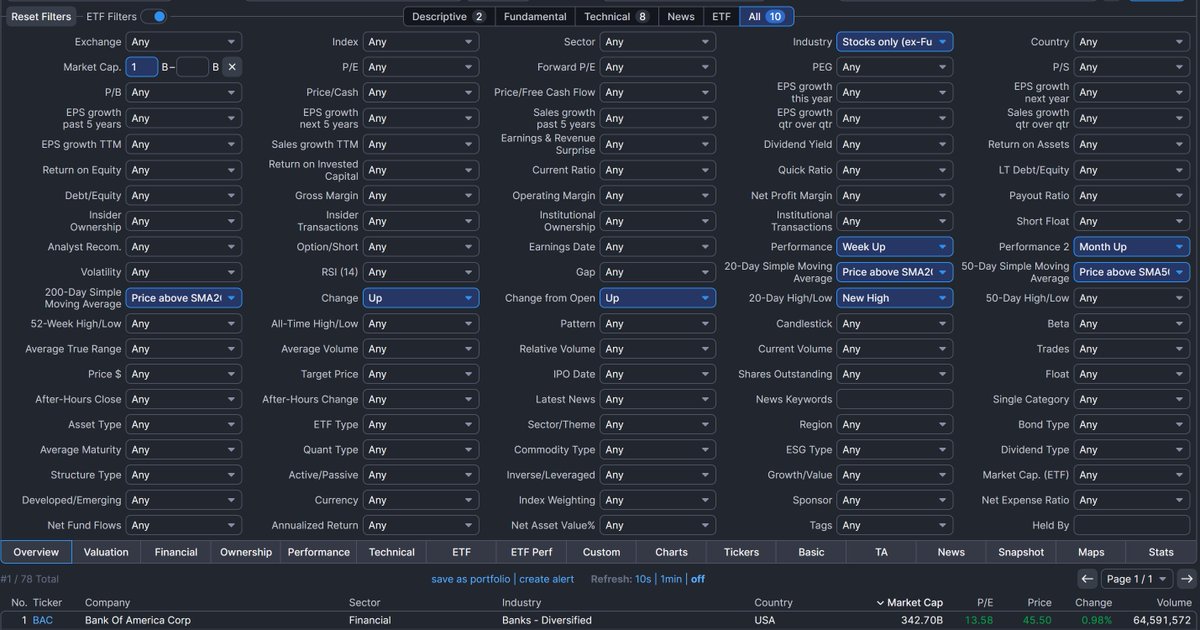Open the Exchange dropdown
Viewport: 1200px width, 630px height.
click(184, 42)
